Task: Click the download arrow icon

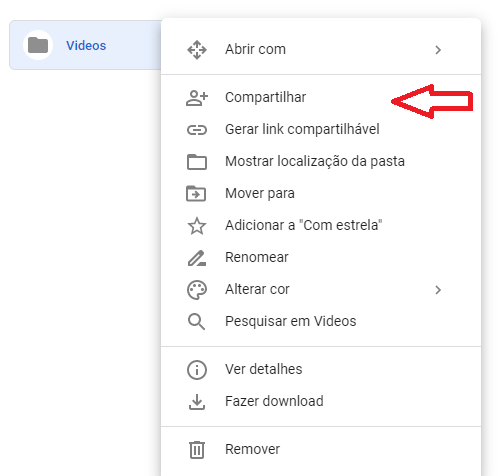Action: pos(197,402)
